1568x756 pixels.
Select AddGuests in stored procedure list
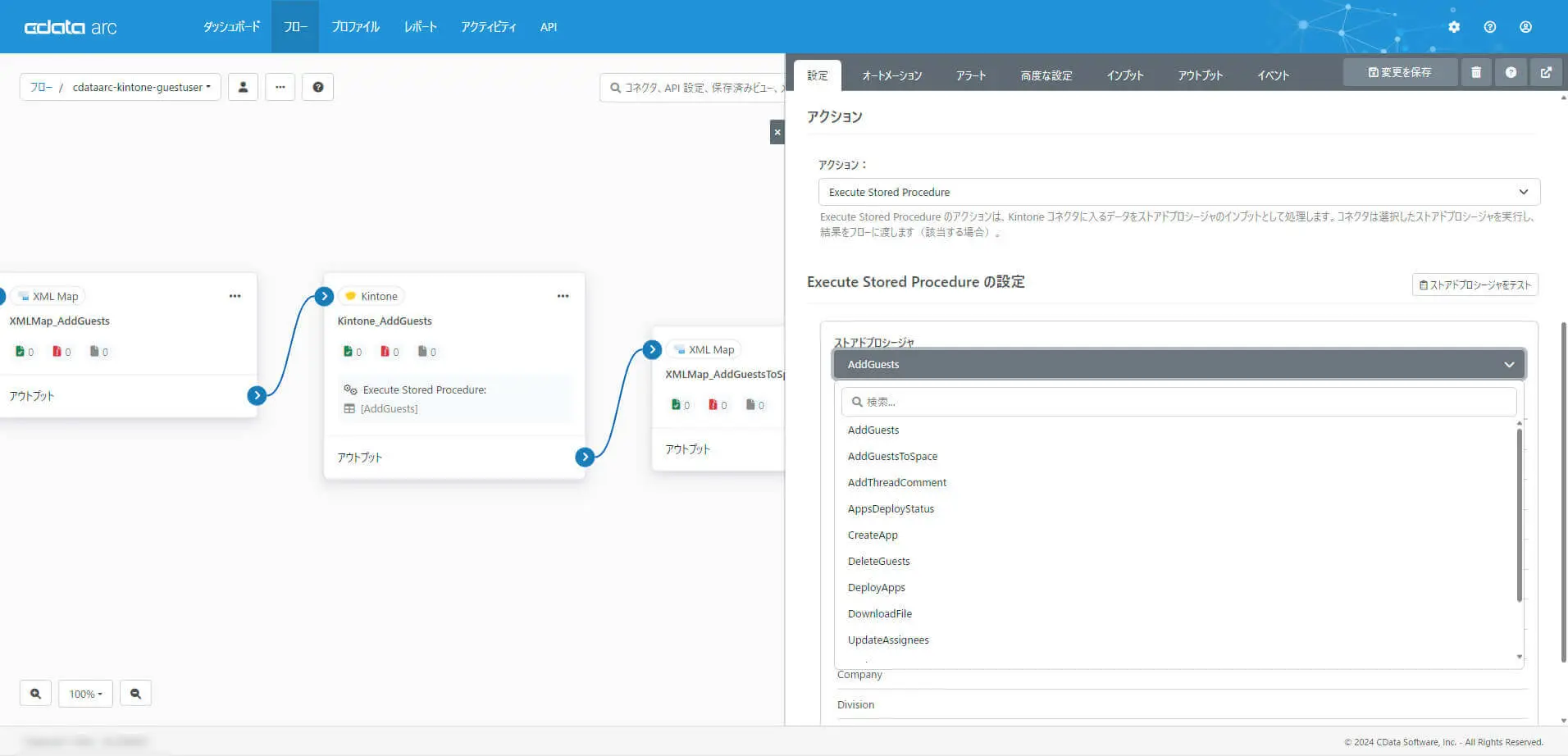[x=873, y=430]
